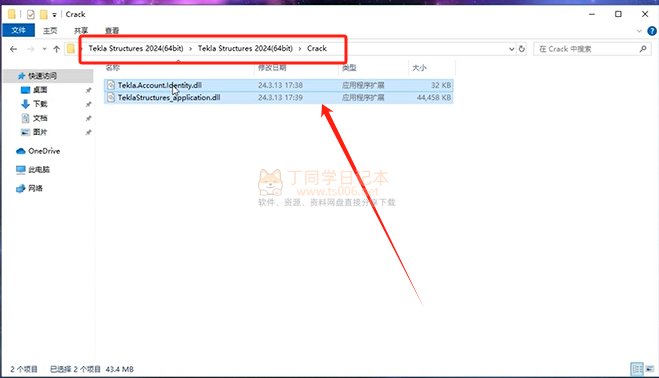Image resolution: width=659 pixels, height=378 pixels.
Task: Open 下载 folder in the sidebar
Action: tap(40, 104)
